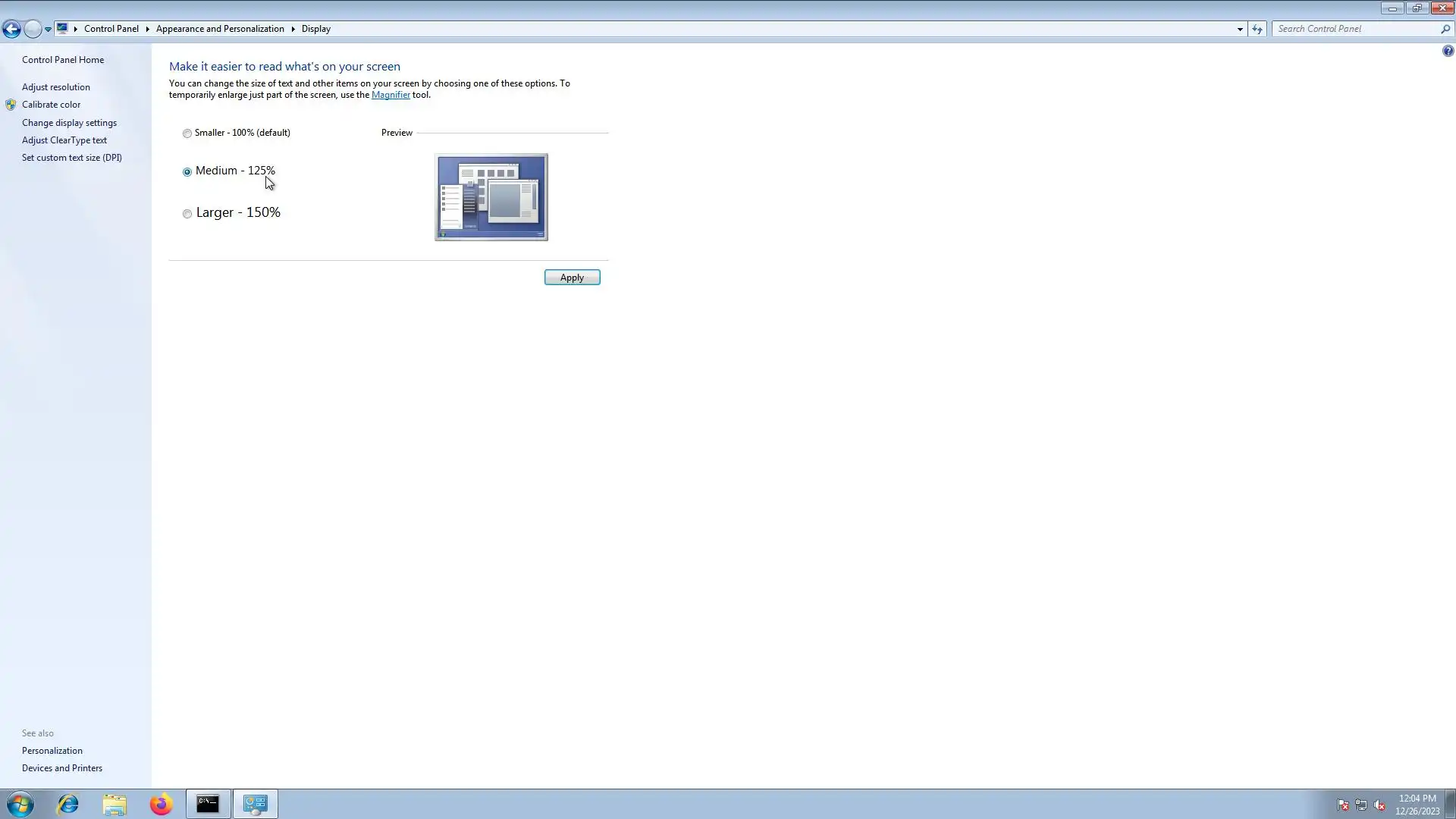Expand the address bar history dropdown
Screen dimensions: 1456x819
coord(1240,29)
